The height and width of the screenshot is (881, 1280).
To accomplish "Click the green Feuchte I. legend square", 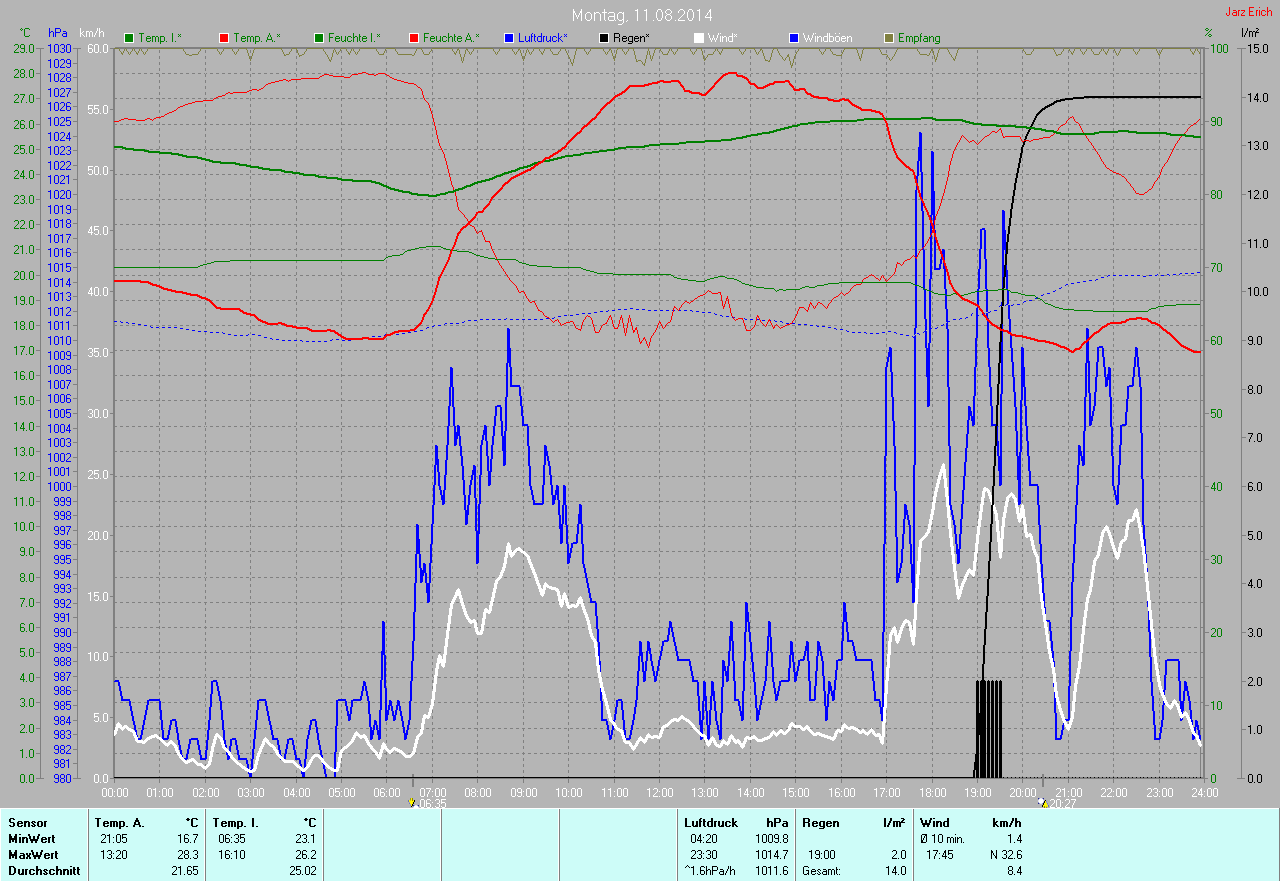I will point(320,38).
